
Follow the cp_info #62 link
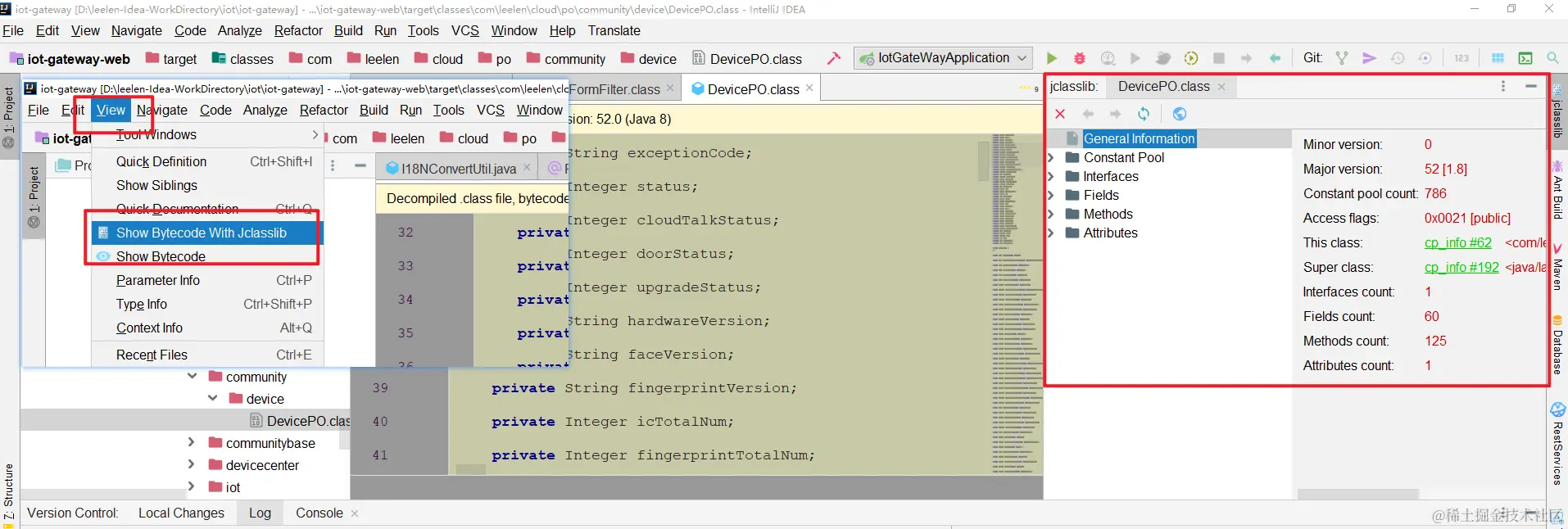[1457, 242]
